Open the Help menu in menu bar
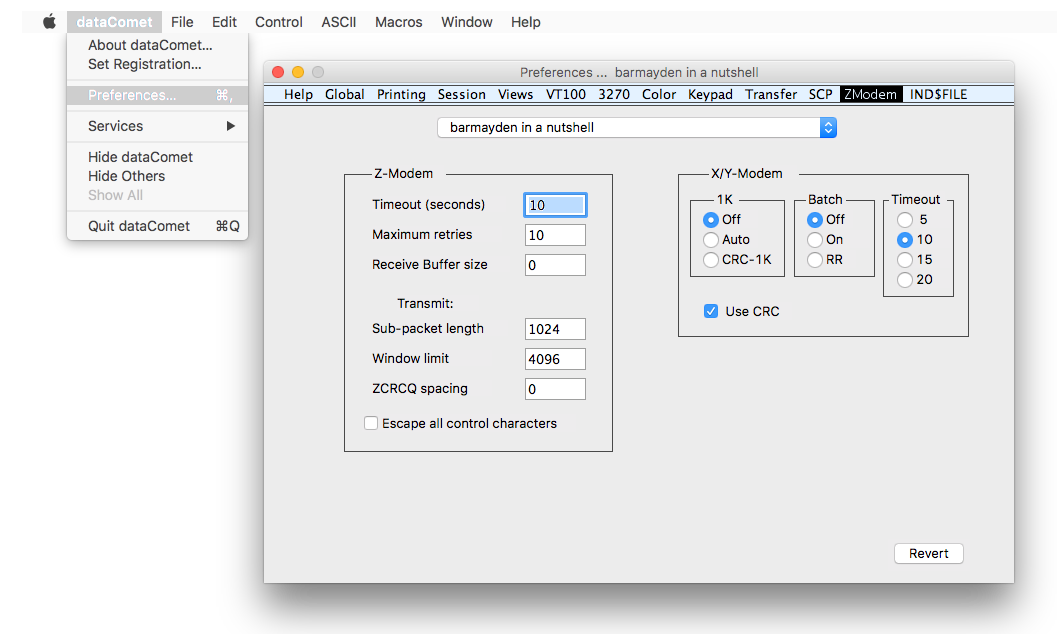 [x=525, y=22]
